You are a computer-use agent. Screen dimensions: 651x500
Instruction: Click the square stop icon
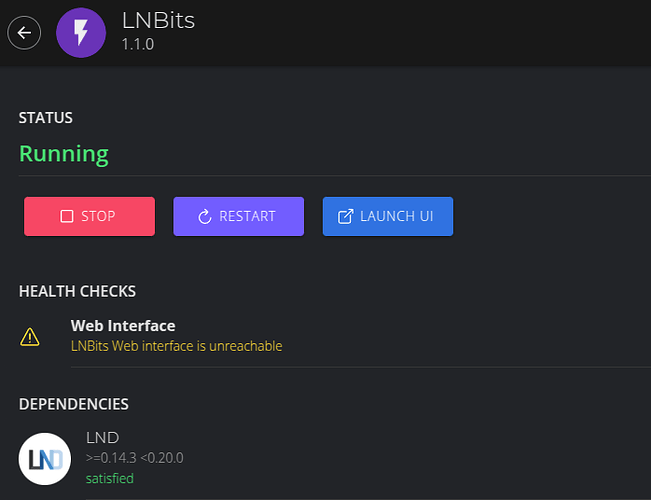tap(67, 216)
